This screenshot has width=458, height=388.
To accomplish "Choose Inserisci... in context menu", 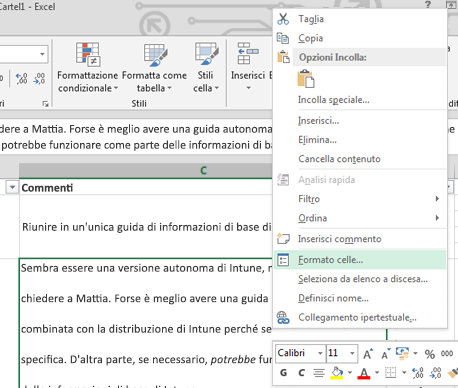I will click(x=360, y=120).
